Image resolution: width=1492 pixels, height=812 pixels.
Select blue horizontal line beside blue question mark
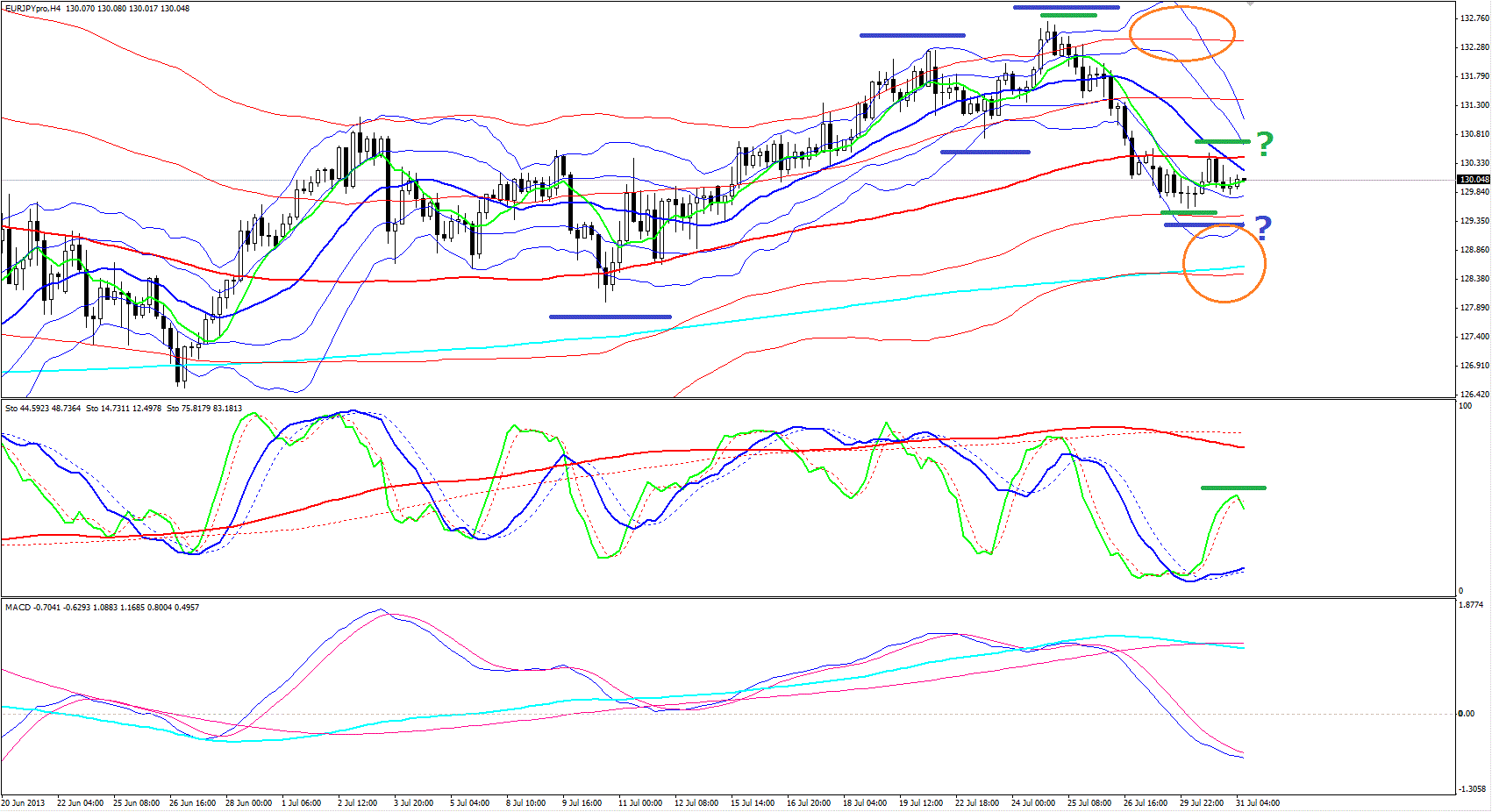(x=1203, y=225)
